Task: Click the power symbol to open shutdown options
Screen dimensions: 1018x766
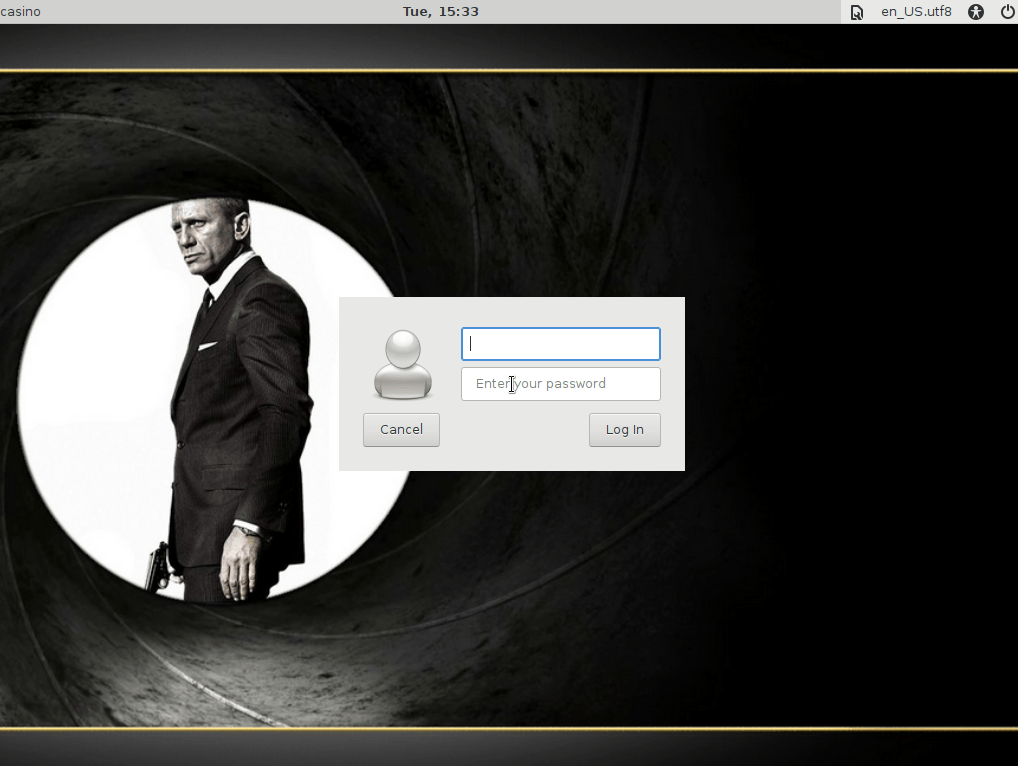Action: click(x=1009, y=12)
